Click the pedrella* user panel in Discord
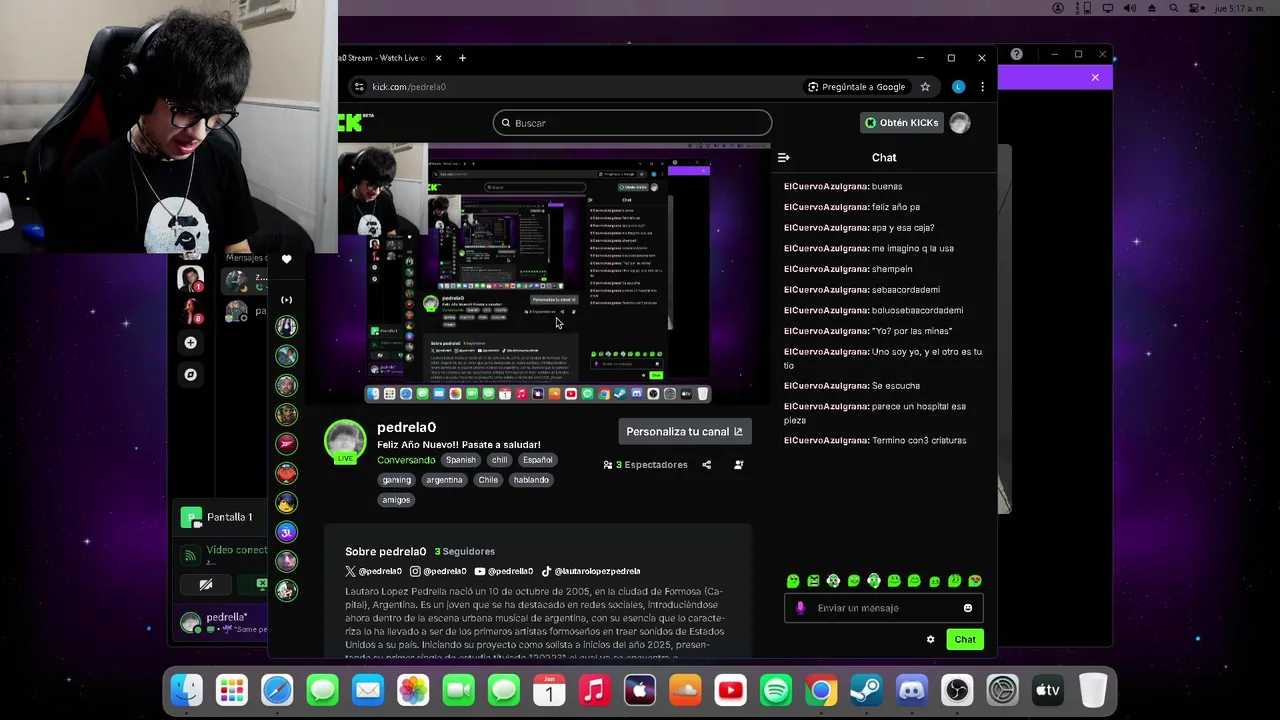This screenshot has height=720, width=1280. pos(221,622)
